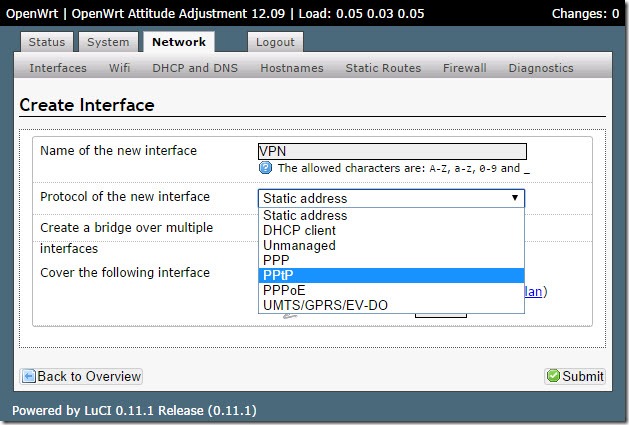
Task: Click the OpenWrt header title text
Action: (x=32, y=14)
